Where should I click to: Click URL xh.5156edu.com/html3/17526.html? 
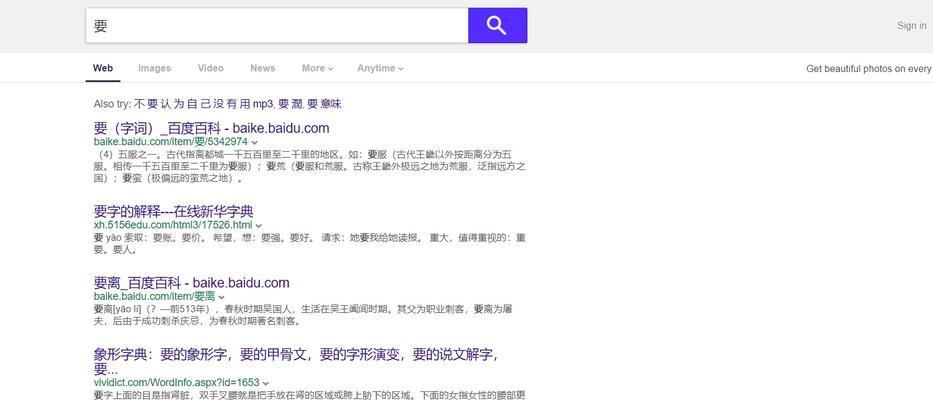pos(173,225)
